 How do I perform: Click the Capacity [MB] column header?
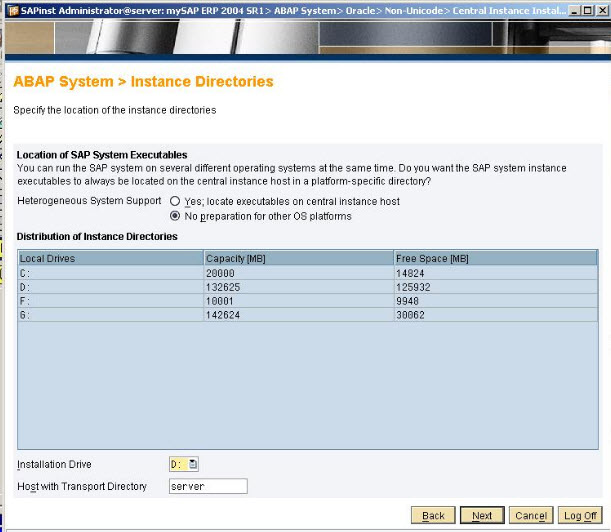[298, 258]
